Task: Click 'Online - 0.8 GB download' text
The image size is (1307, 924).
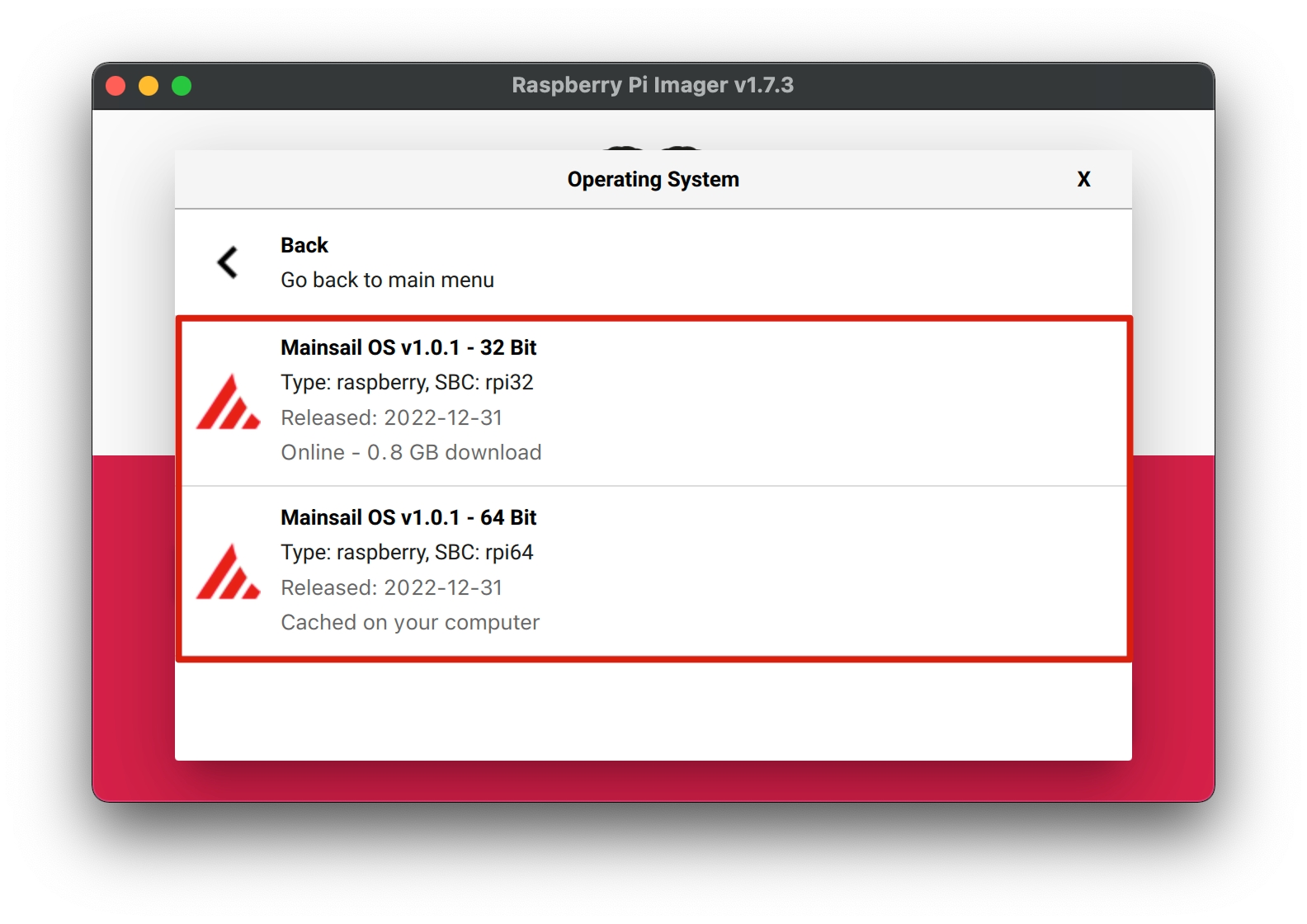Action: click(411, 452)
